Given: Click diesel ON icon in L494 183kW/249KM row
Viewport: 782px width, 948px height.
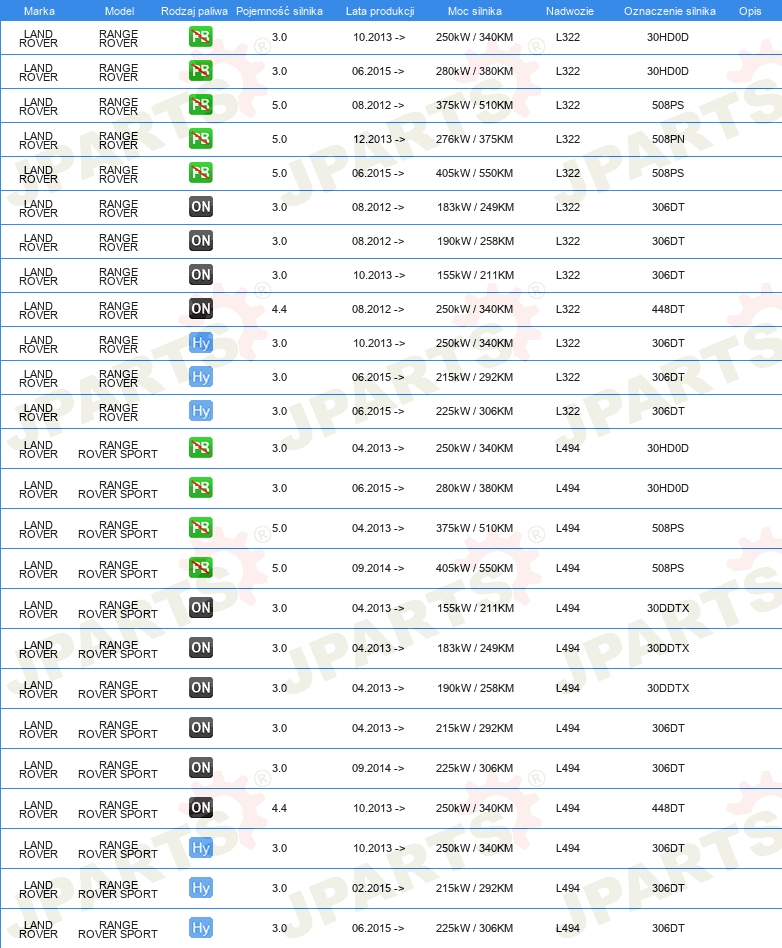Looking at the screenshot, I should pyautogui.click(x=200, y=648).
